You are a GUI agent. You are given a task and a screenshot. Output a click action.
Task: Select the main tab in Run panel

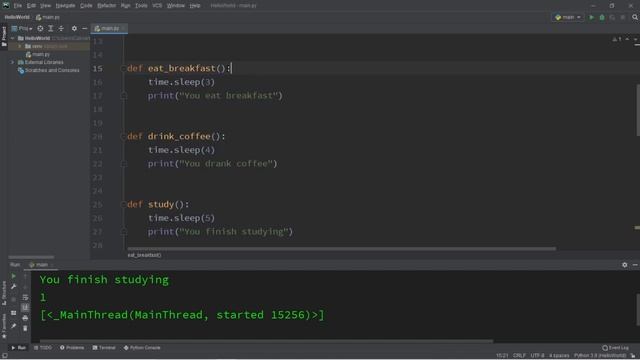click(x=40, y=265)
